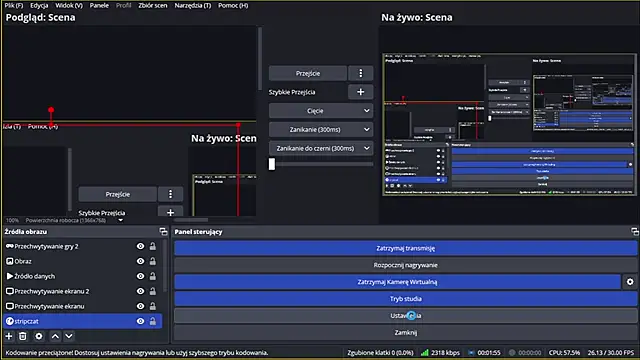Move source up with arrow icon

point(55,336)
